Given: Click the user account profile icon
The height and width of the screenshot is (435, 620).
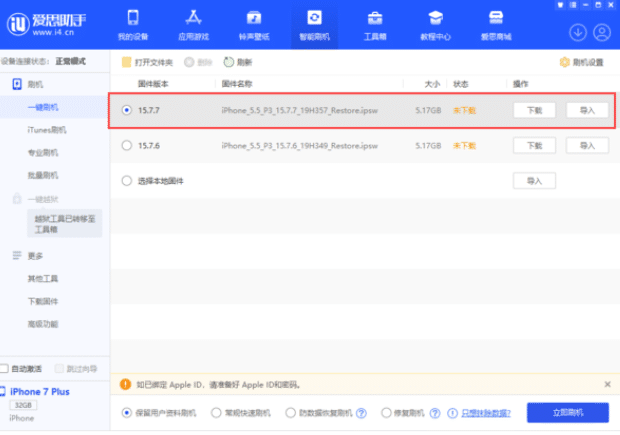Looking at the screenshot, I should click(x=602, y=32).
